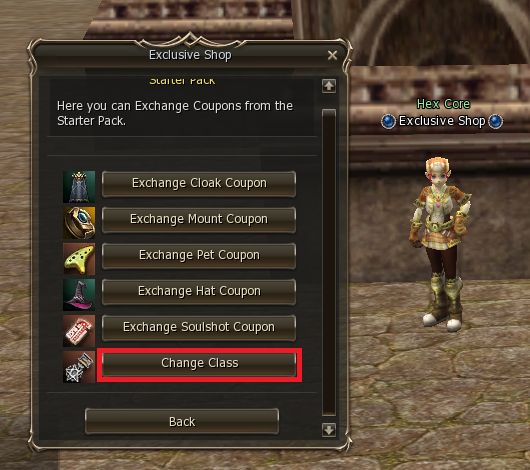Click the Exclusive Shop window title bar

tap(190, 55)
